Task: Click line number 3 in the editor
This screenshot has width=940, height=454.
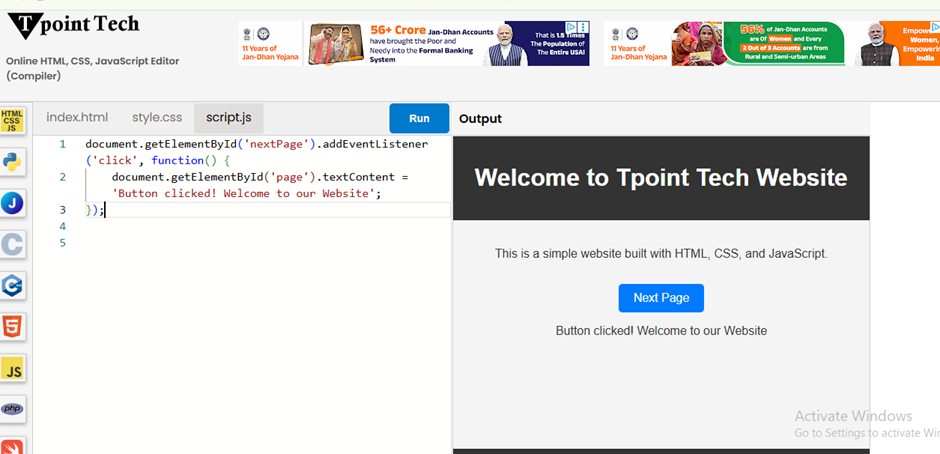Action: click(x=63, y=210)
